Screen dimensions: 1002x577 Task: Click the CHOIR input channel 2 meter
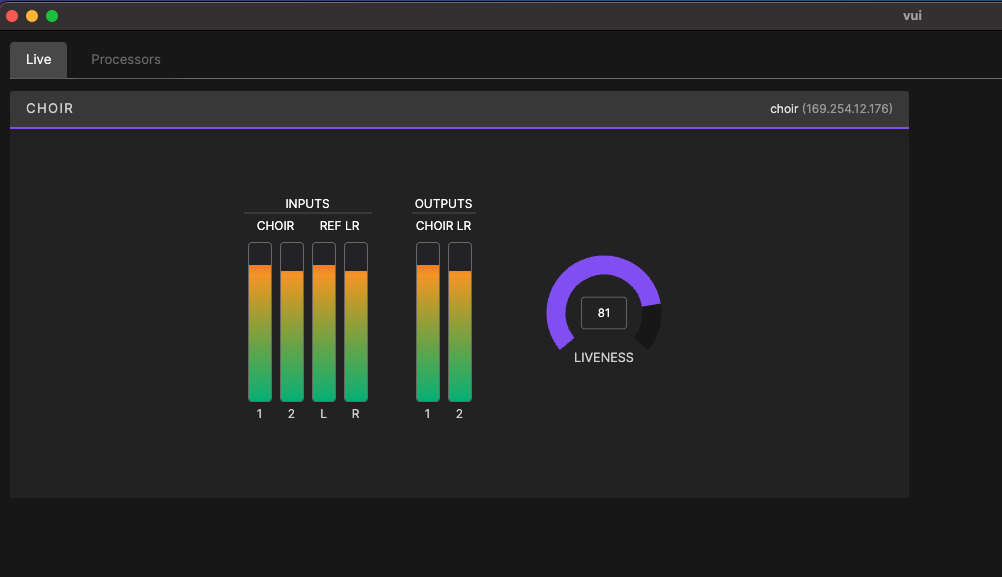(x=292, y=322)
